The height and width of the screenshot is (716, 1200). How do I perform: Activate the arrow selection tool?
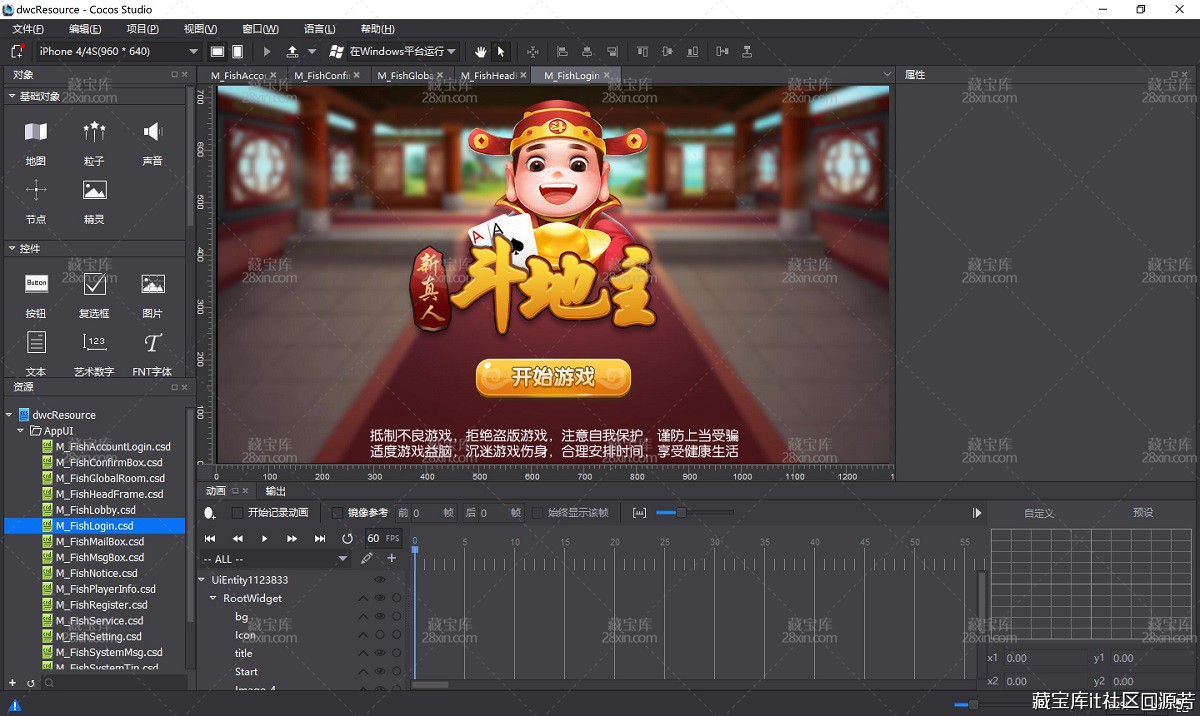[x=501, y=51]
